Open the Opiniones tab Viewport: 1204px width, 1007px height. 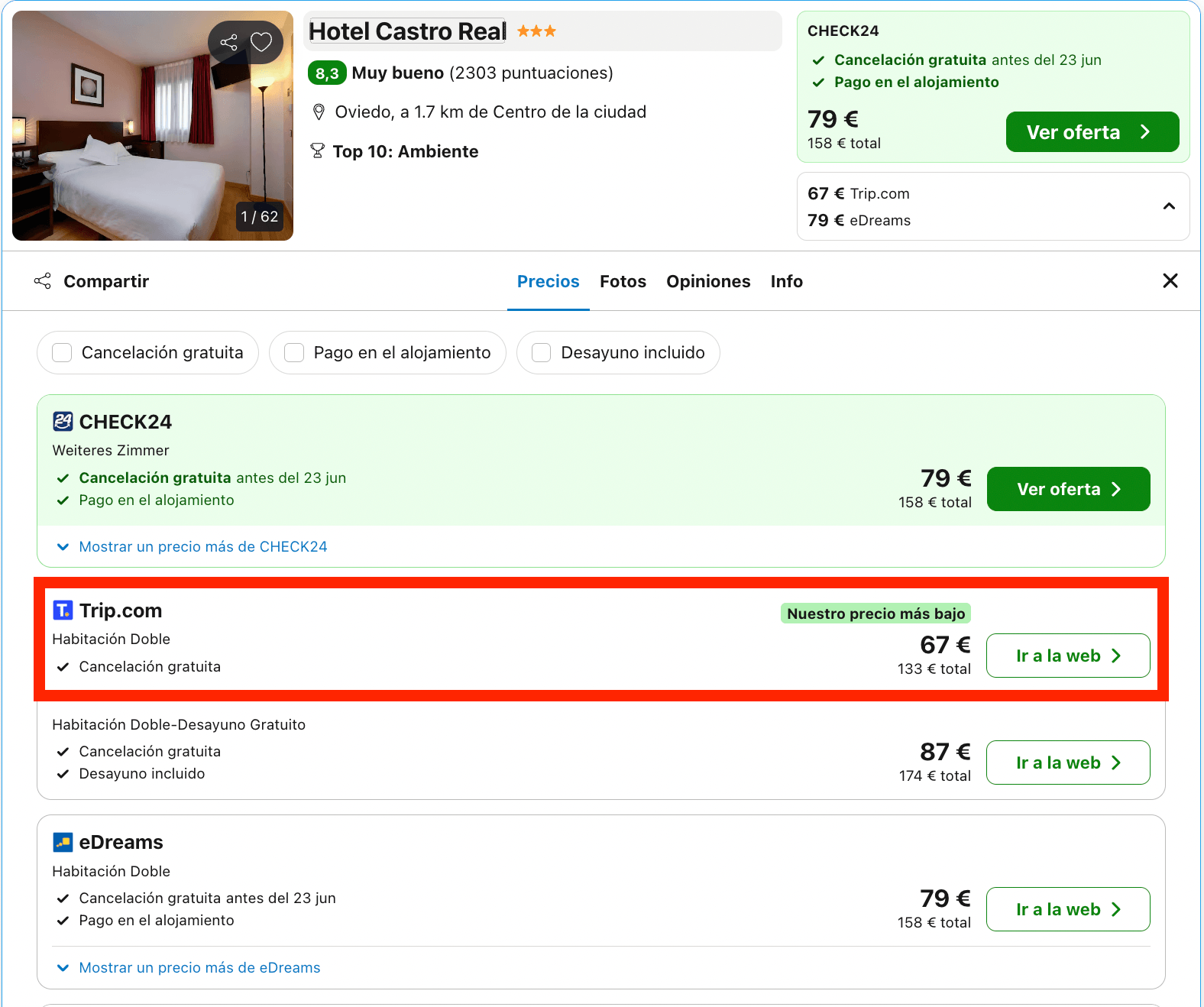click(708, 281)
